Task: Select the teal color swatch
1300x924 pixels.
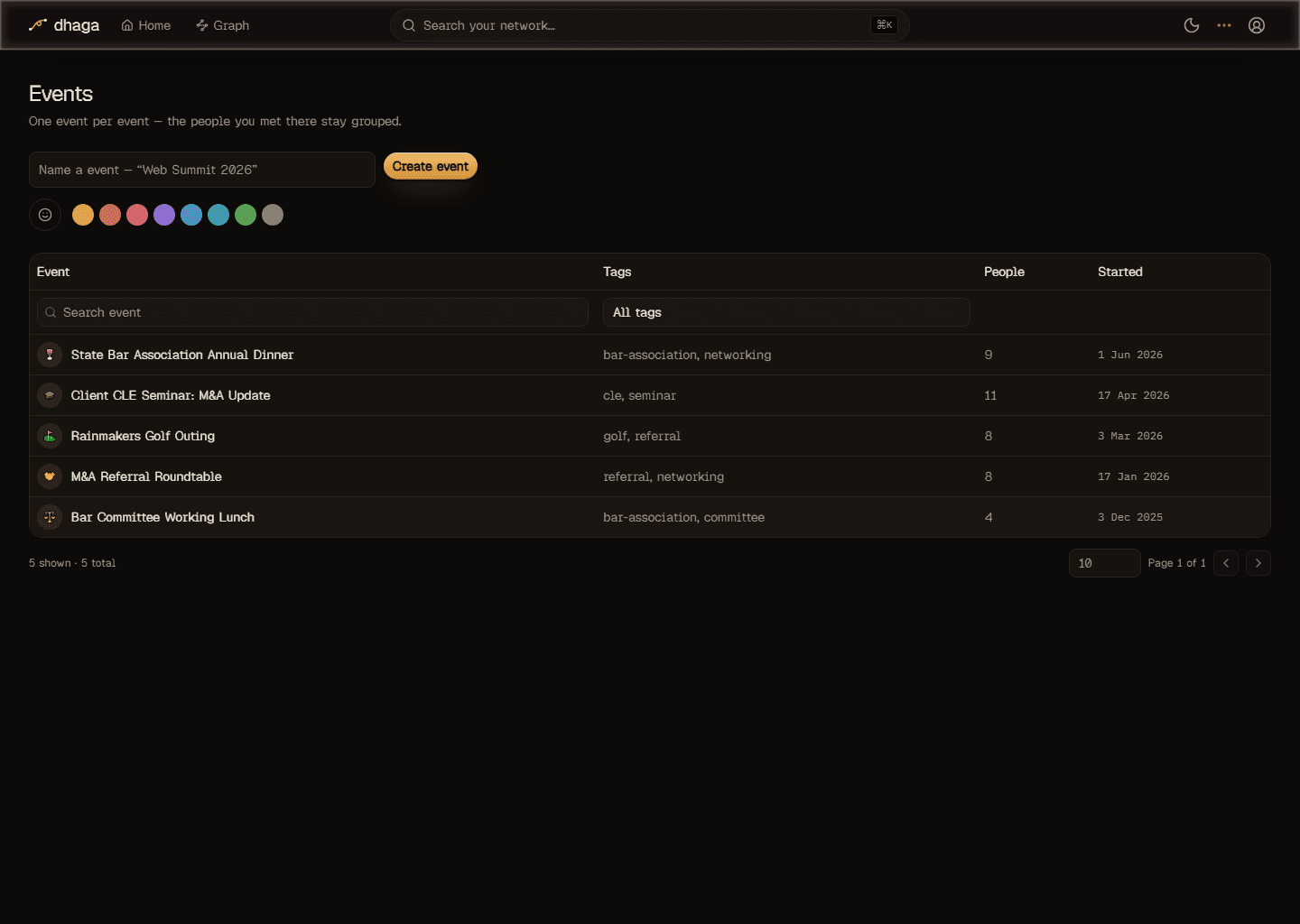Action: click(x=218, y=215)
